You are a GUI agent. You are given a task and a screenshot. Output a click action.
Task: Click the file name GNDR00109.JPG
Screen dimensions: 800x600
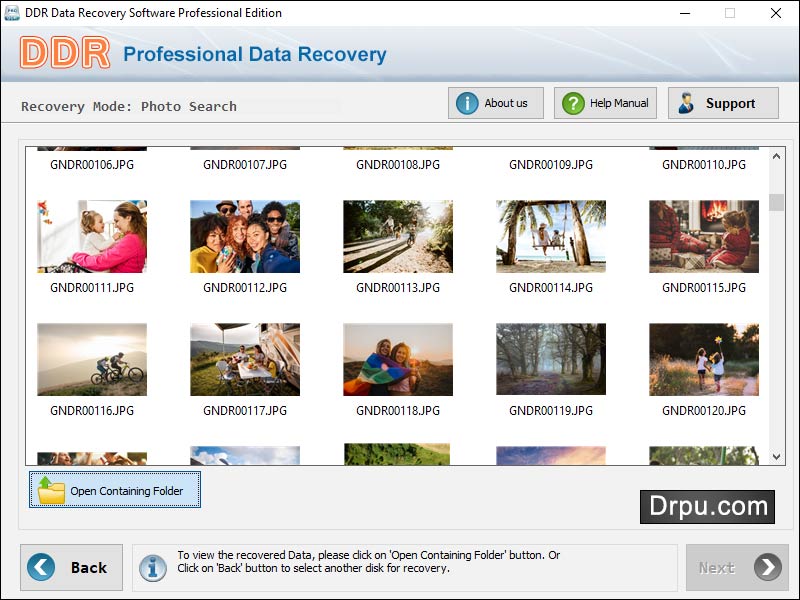pos(551,165)
